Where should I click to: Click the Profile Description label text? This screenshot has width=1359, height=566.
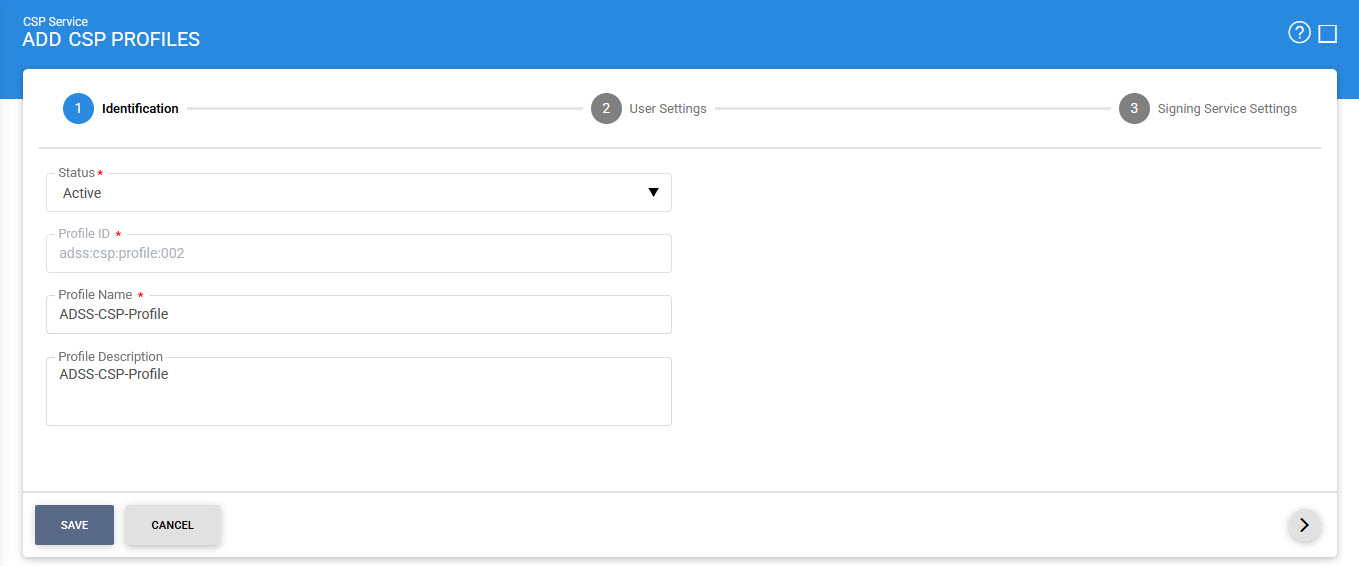[110, 357]
